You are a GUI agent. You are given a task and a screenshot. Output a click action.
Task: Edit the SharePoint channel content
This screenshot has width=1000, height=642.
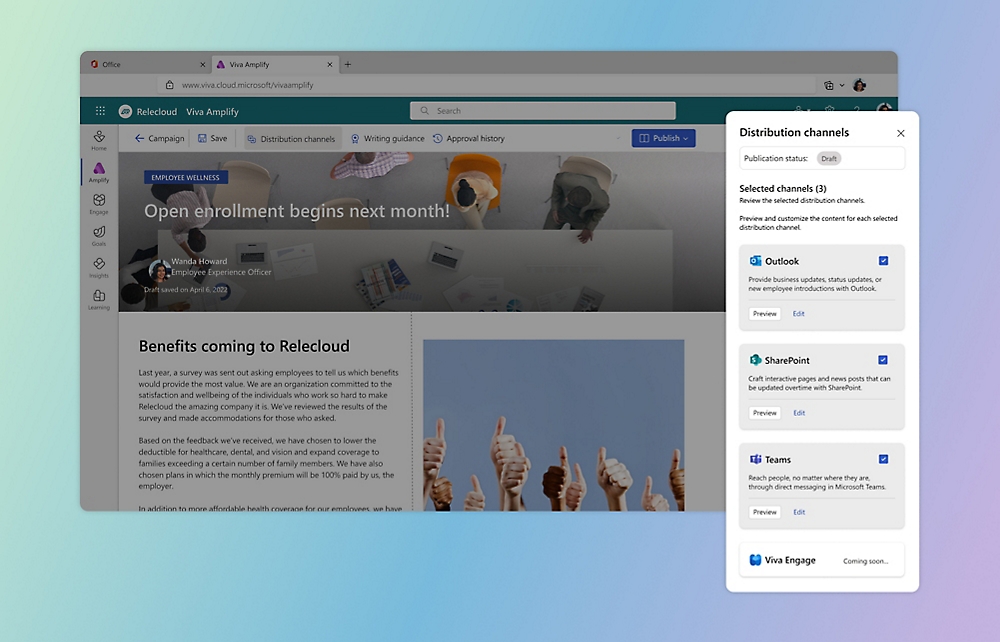pyautogui.click(x=799, y=413)
